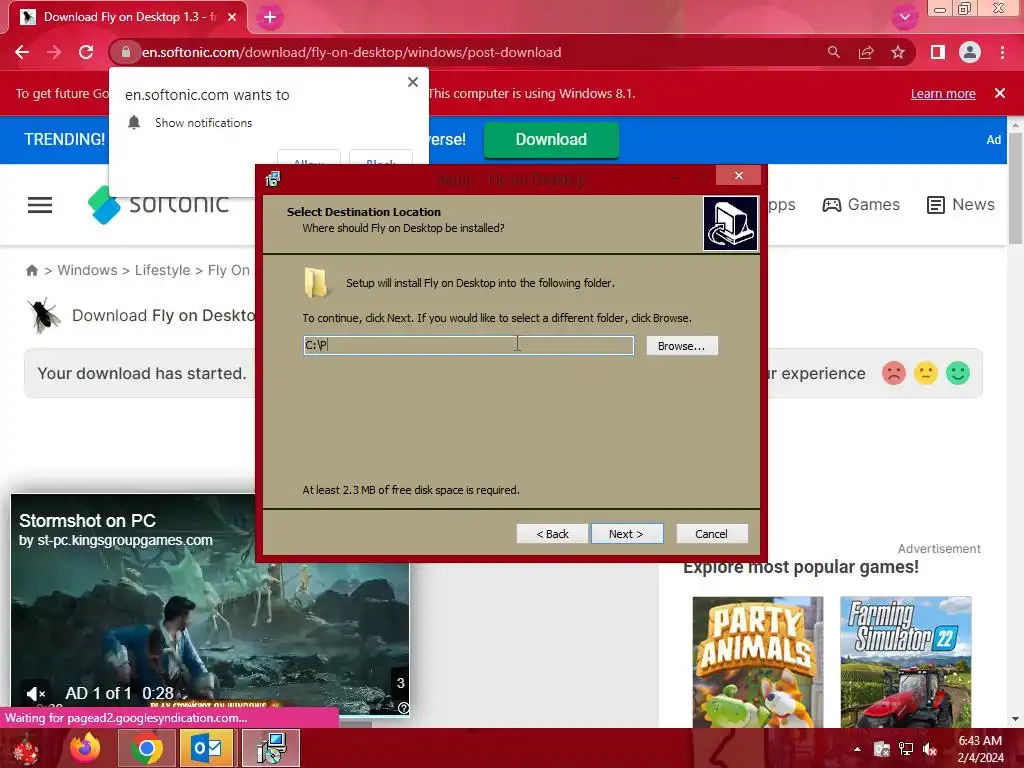The height and width of the screenshot is (768, 1024).
Task: Click the < Back button in setup
Action: point(552,534)
